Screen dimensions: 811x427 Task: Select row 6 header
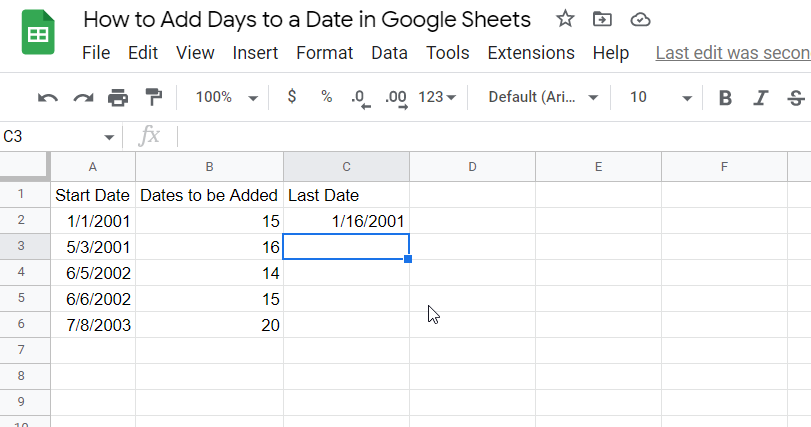25,325
